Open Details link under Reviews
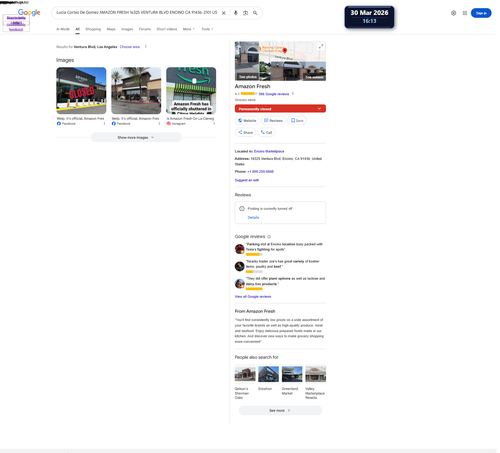This screenshot has width=500, height=453. (253, 217)
